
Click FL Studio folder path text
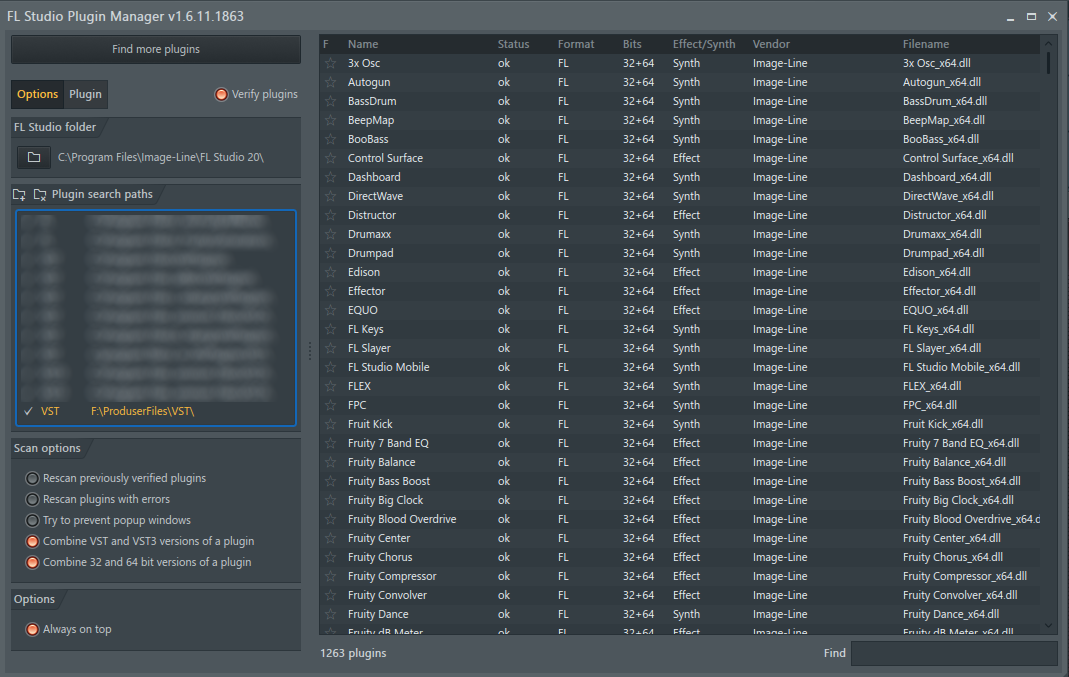coord(161,157)
